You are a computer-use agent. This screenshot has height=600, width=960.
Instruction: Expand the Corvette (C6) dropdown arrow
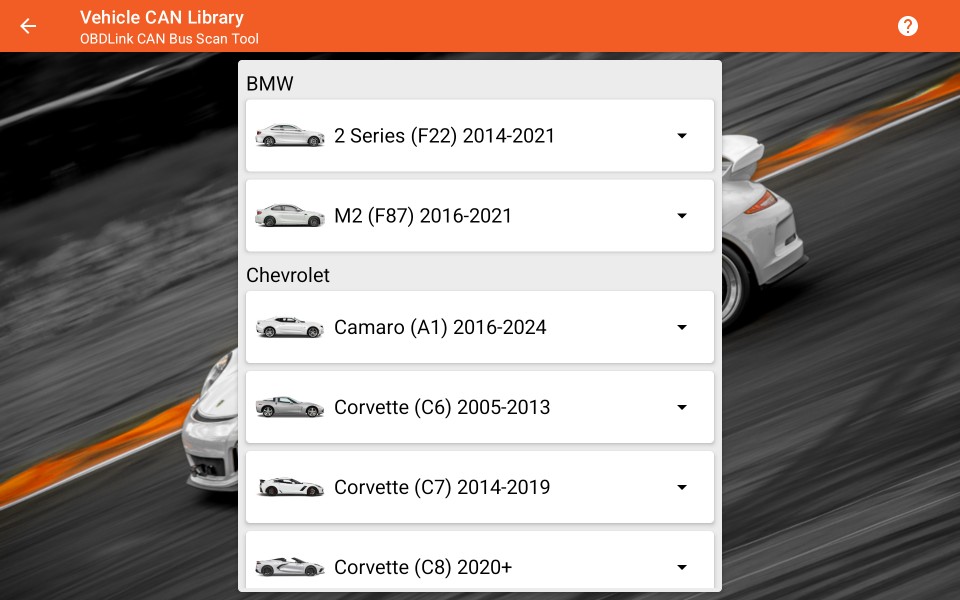[682, 407]
